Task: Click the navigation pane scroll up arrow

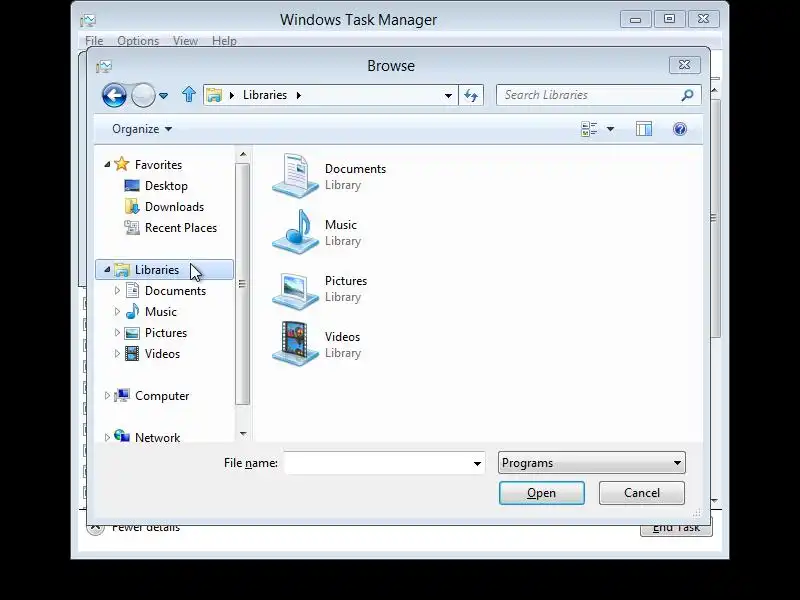Action: pyautogui.click(x=243, y=154)
